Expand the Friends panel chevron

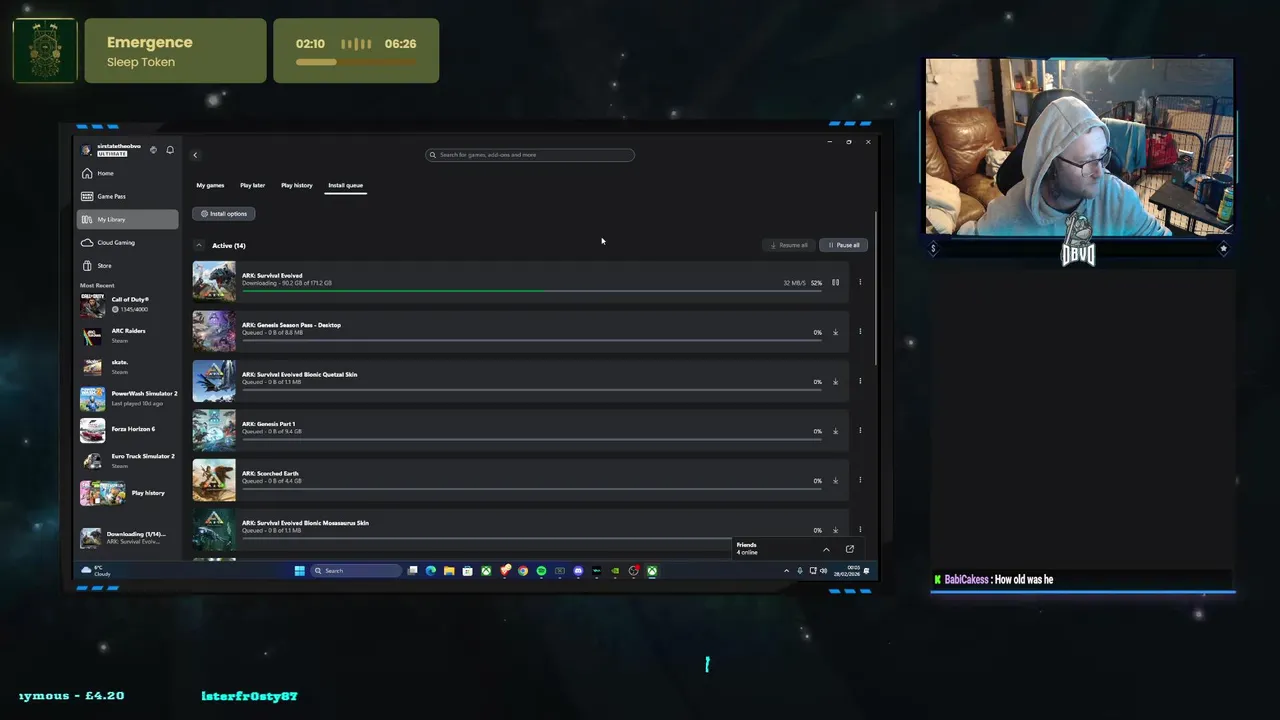click(826, 549)
